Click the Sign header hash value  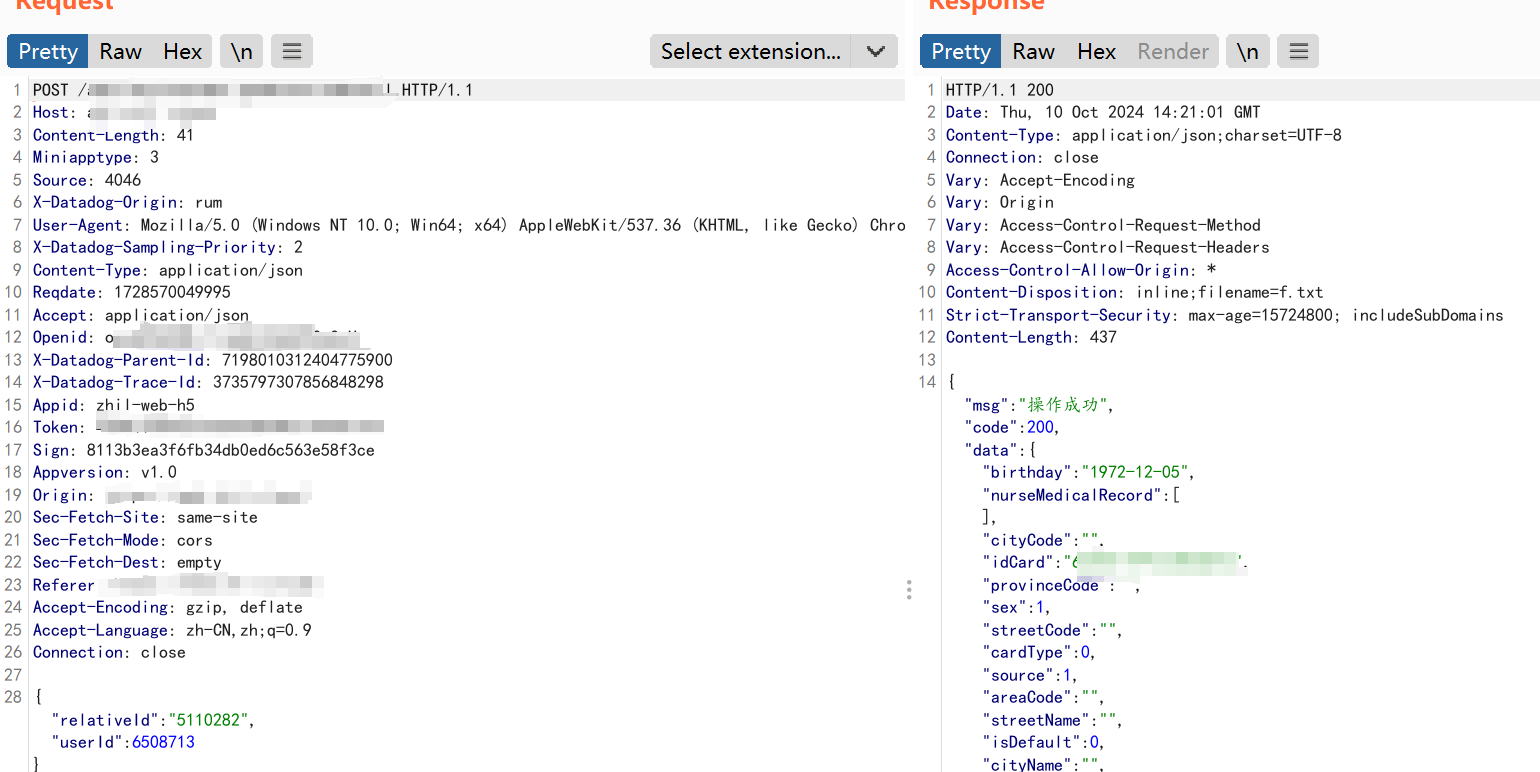pyautogui.click(x=230, y=450)
